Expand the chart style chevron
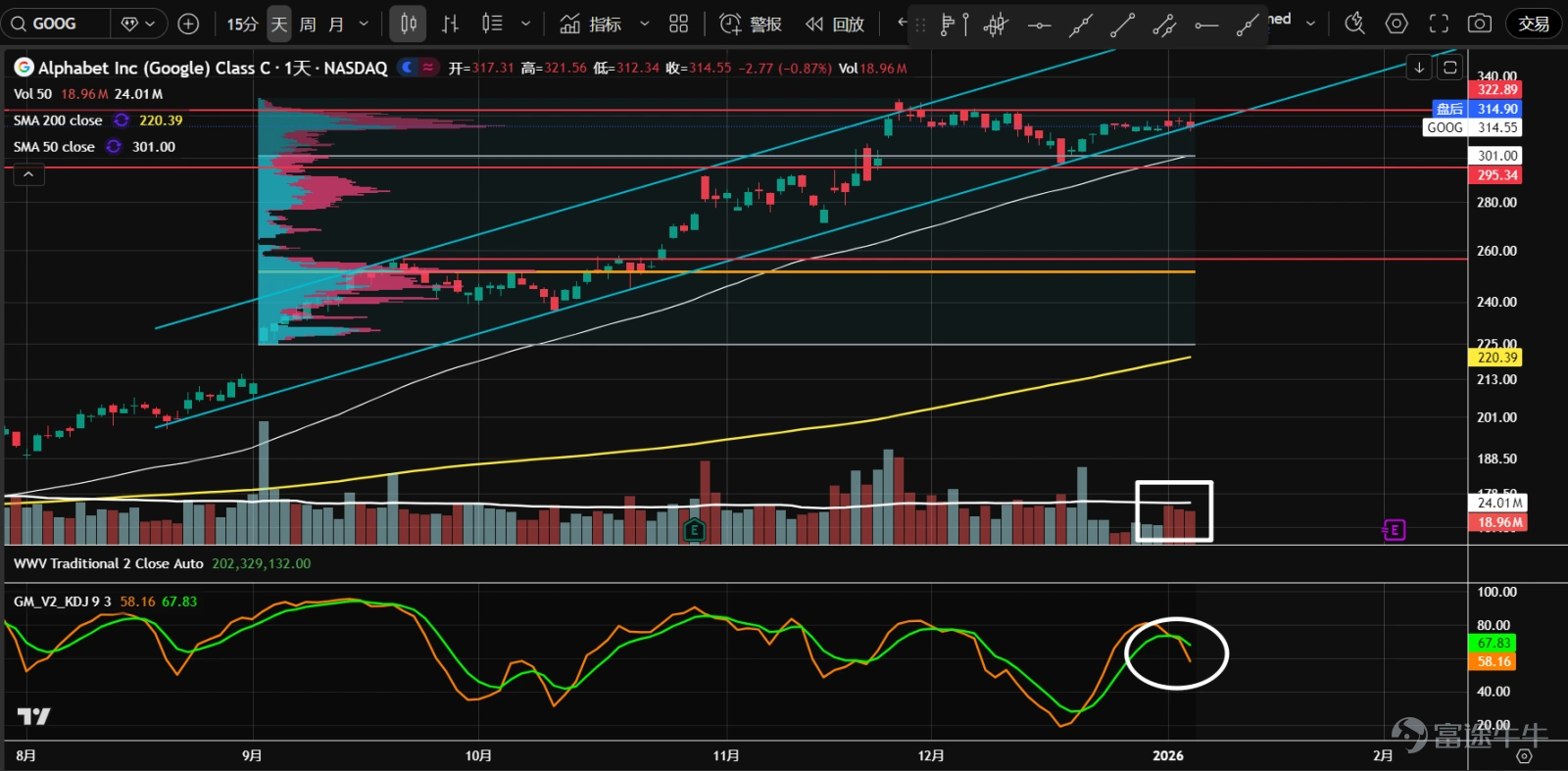This screenshot has width=1568, height=771. pos(525,24)
